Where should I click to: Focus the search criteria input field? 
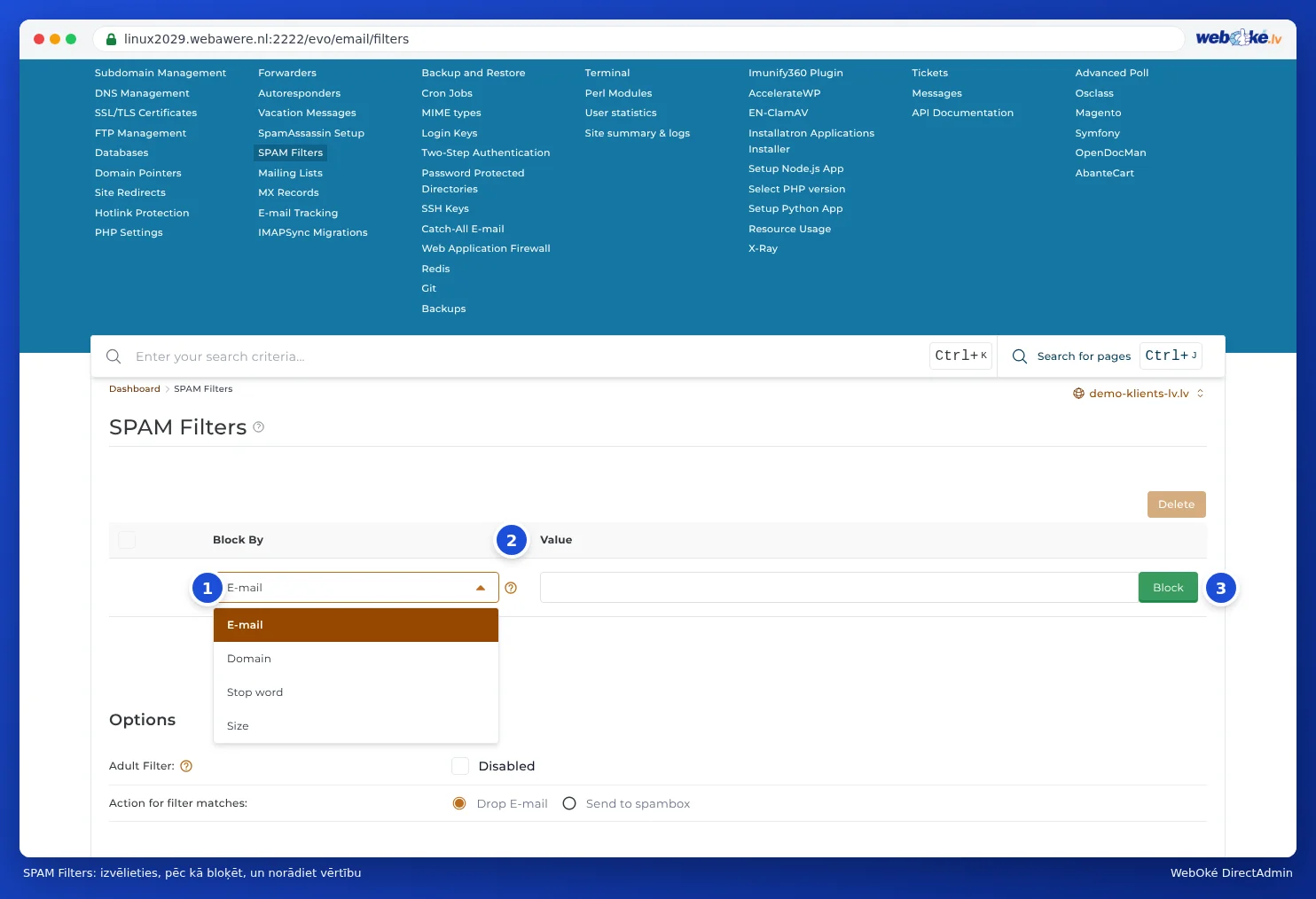tap(528, 356)
